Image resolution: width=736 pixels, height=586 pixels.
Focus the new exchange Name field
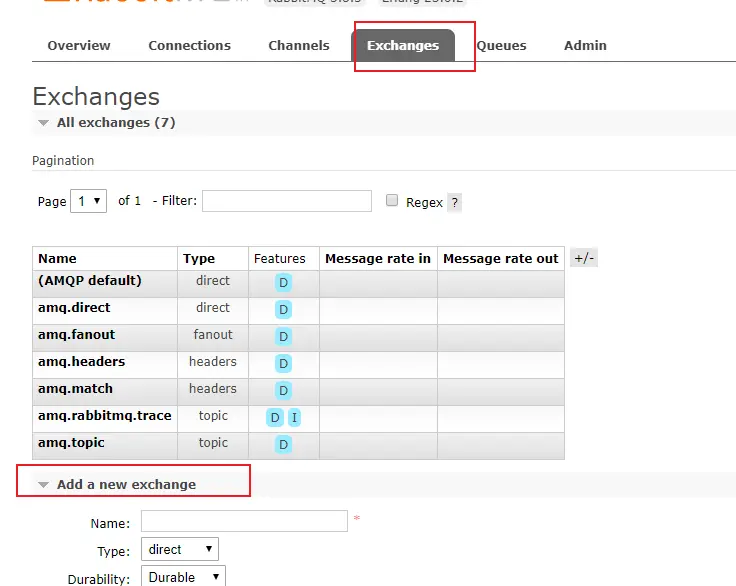pos(245,521)
